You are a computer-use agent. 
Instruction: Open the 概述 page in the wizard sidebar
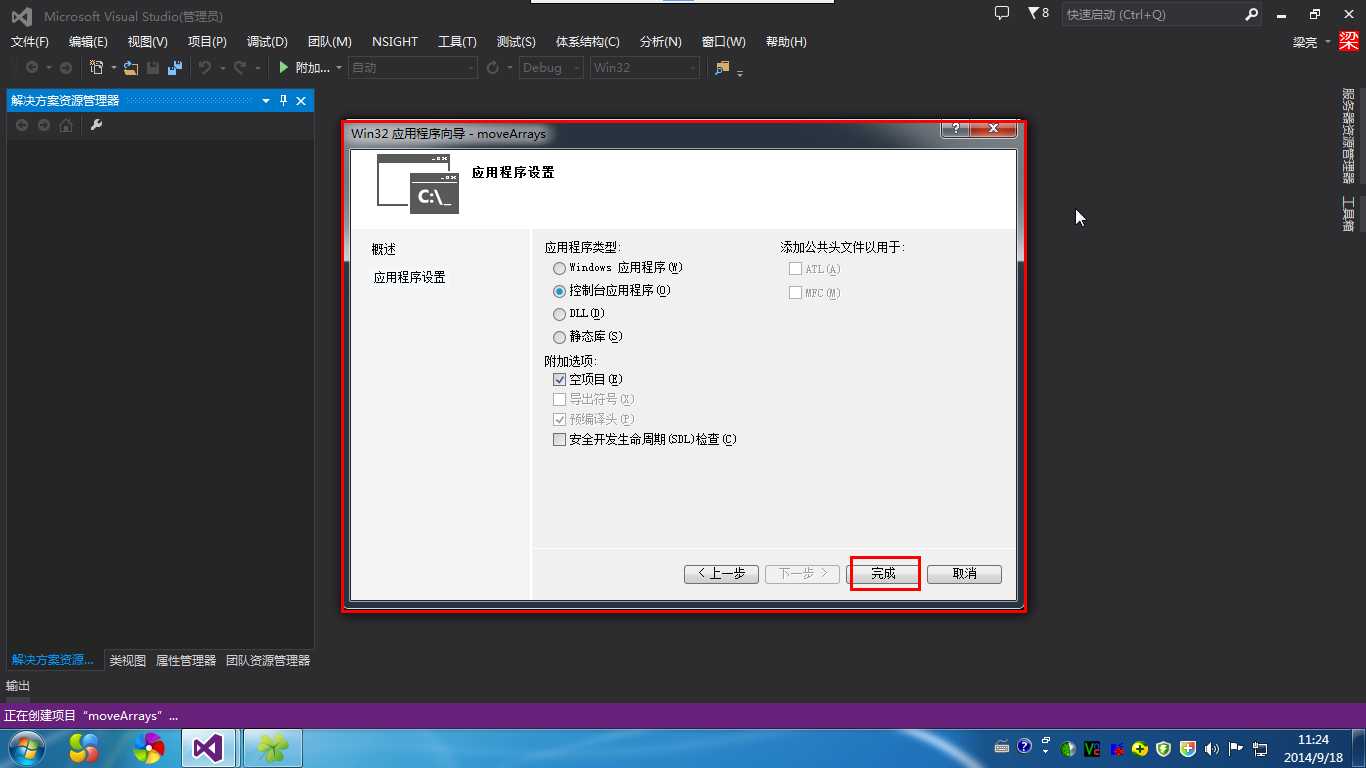point(384,249)
